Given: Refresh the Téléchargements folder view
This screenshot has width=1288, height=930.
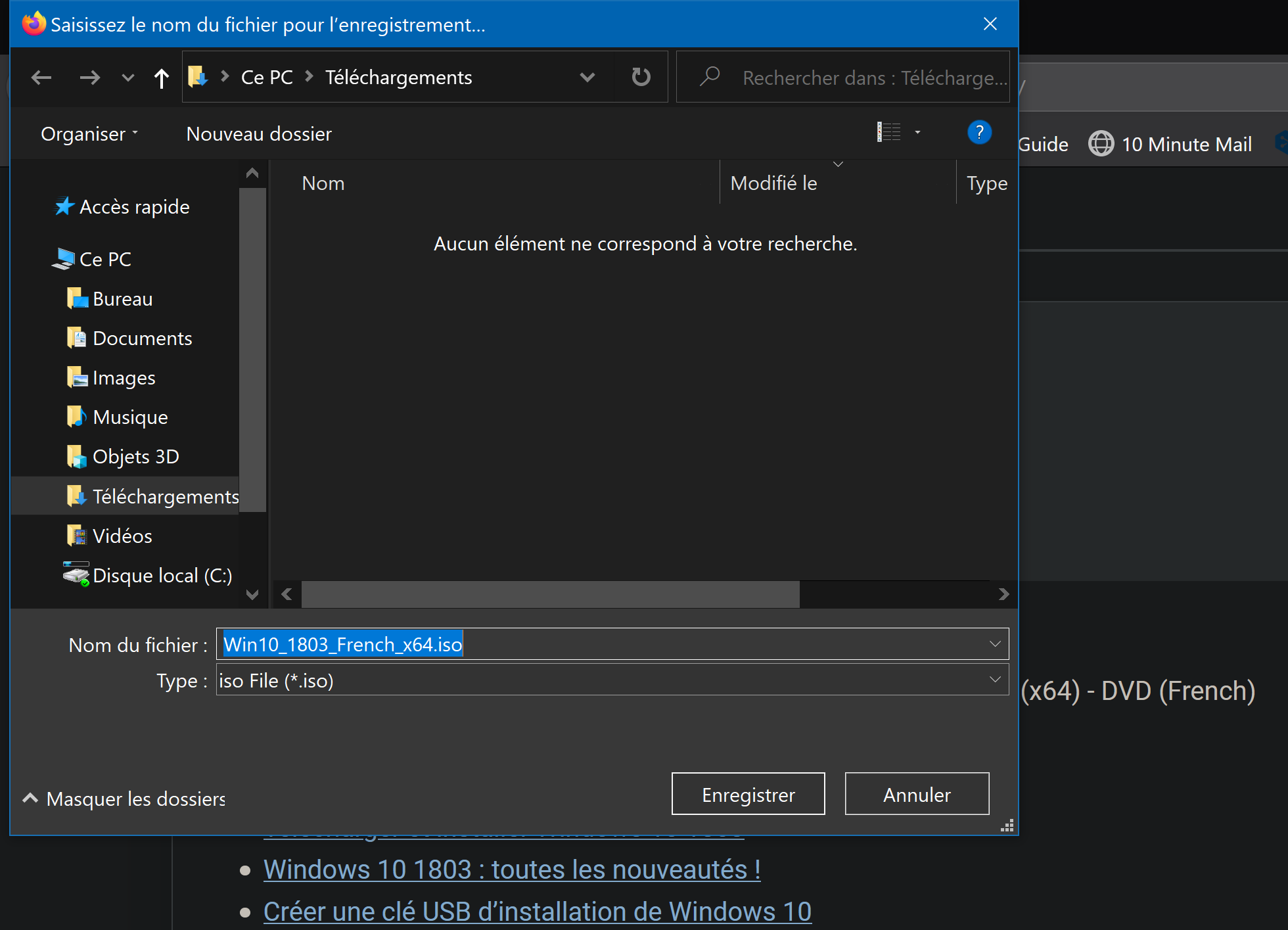Looking at the screenshot, I should pyautogui.click(x=641, y=78).
